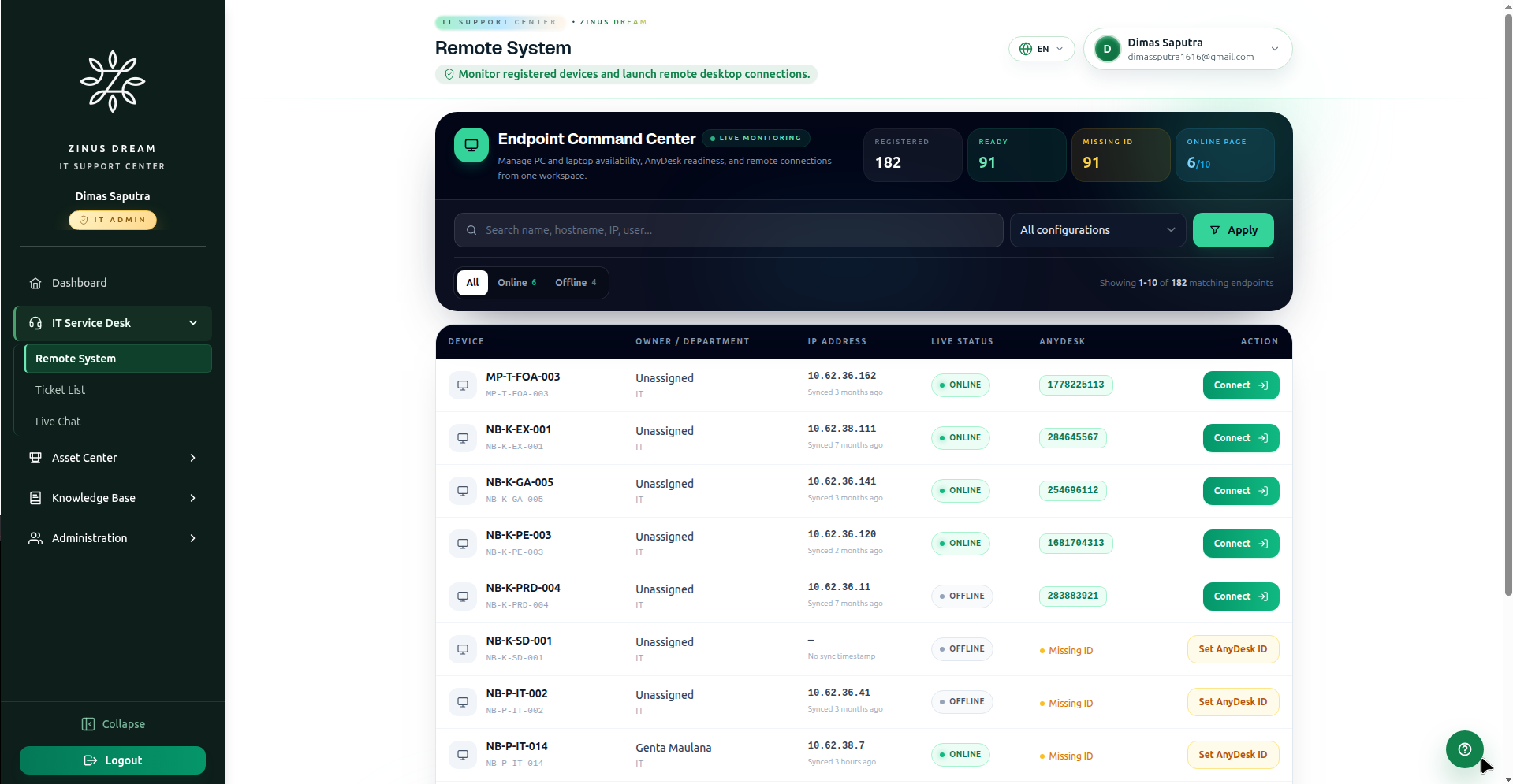Click the IT ADMIN role badge
This screenshot has height=784, width=1513.
click(x=113, y=220)
